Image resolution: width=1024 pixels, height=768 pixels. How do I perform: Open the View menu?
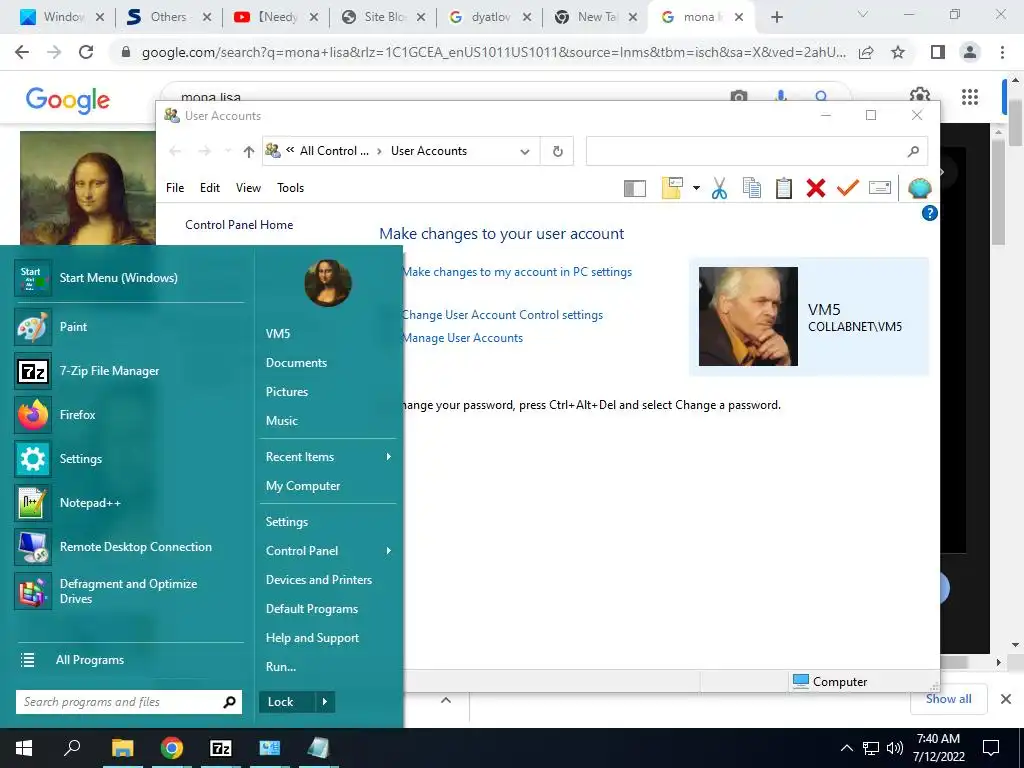(x=248, y=188)
